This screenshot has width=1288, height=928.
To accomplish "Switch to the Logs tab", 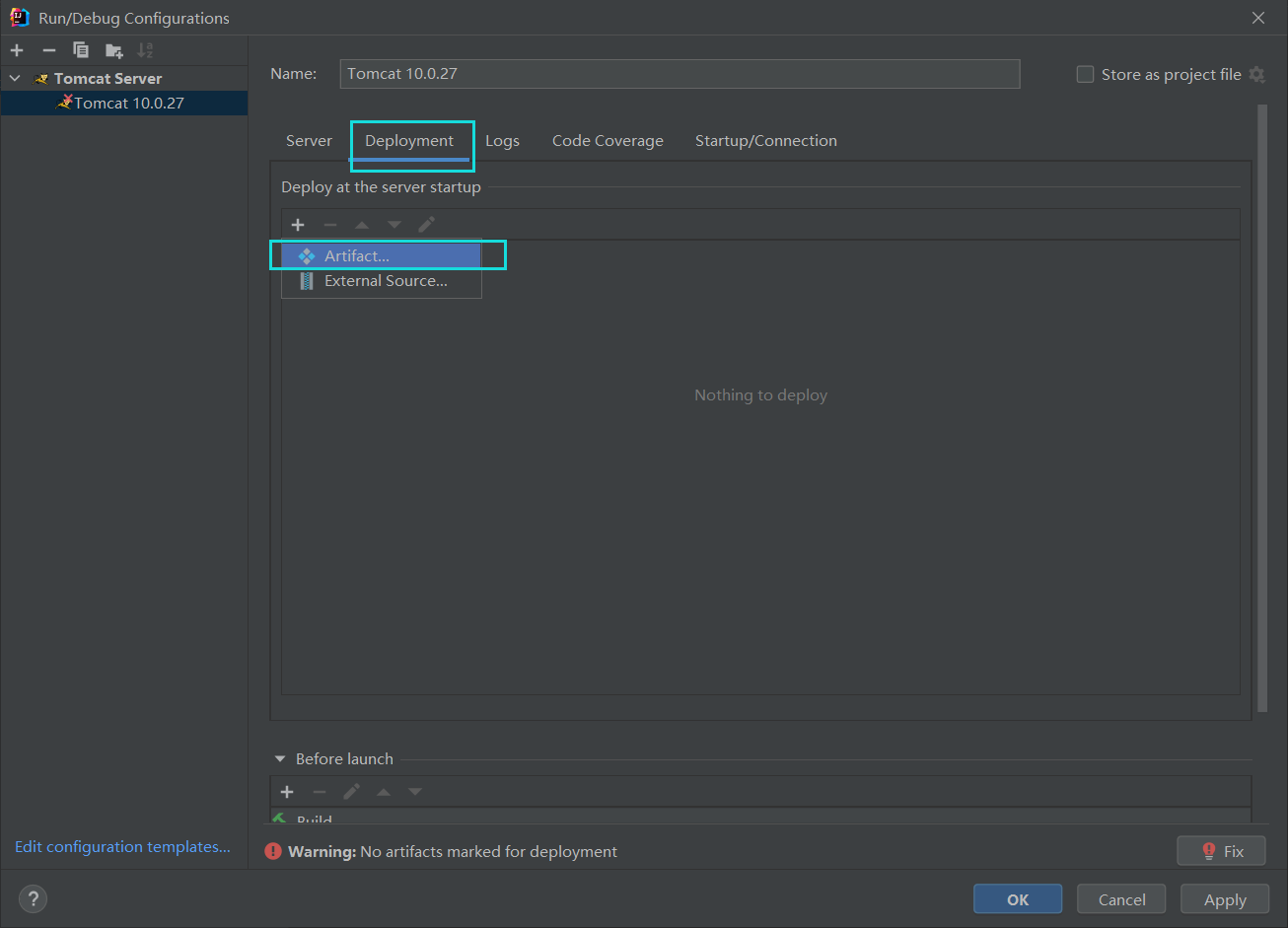I will click(502, 141).
